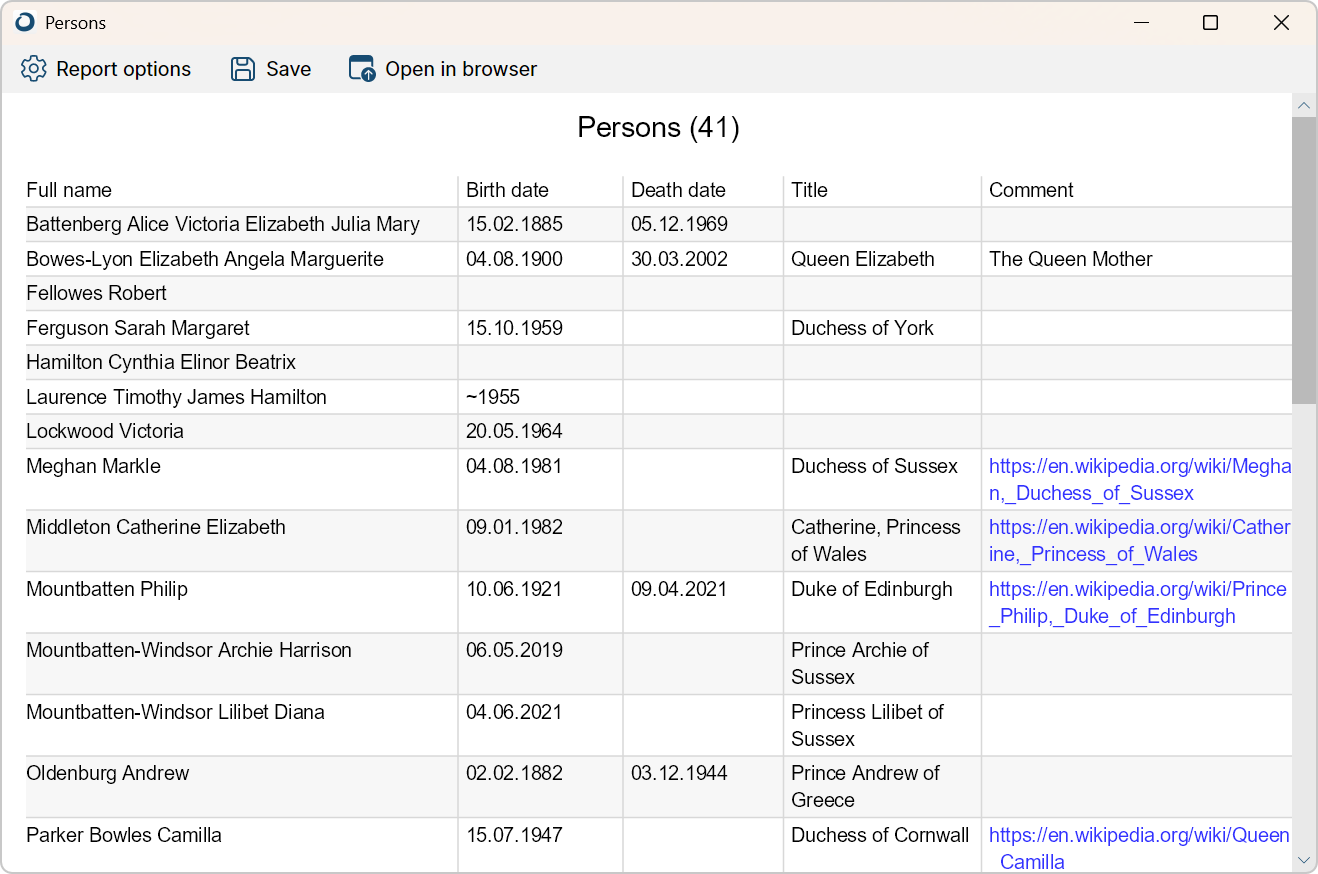Screen dimensions: 1318x874
Task: Choose Open in browser label
Action: [461, 69]
